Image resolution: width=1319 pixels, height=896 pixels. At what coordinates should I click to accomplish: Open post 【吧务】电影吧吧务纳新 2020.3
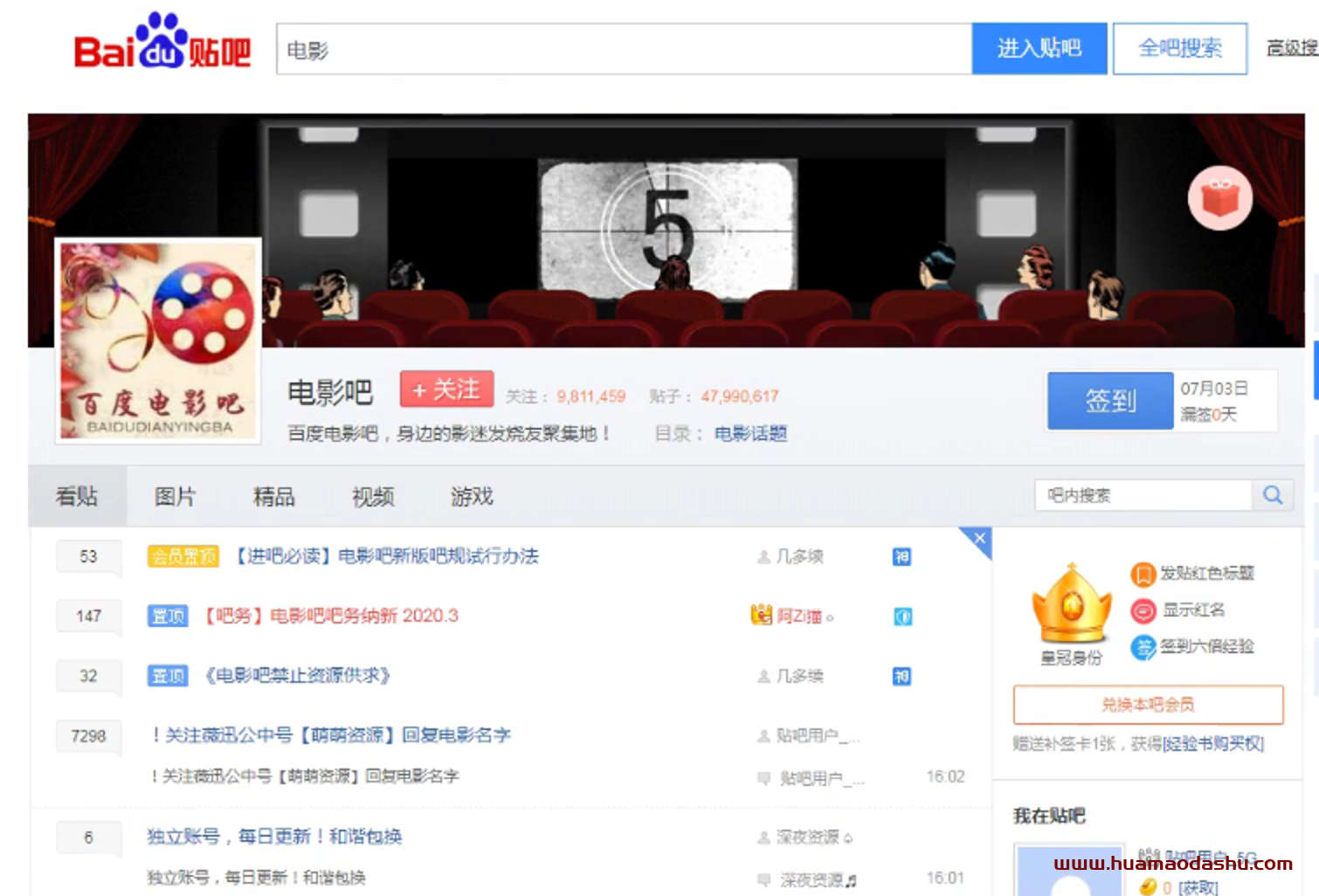[331, 616]
